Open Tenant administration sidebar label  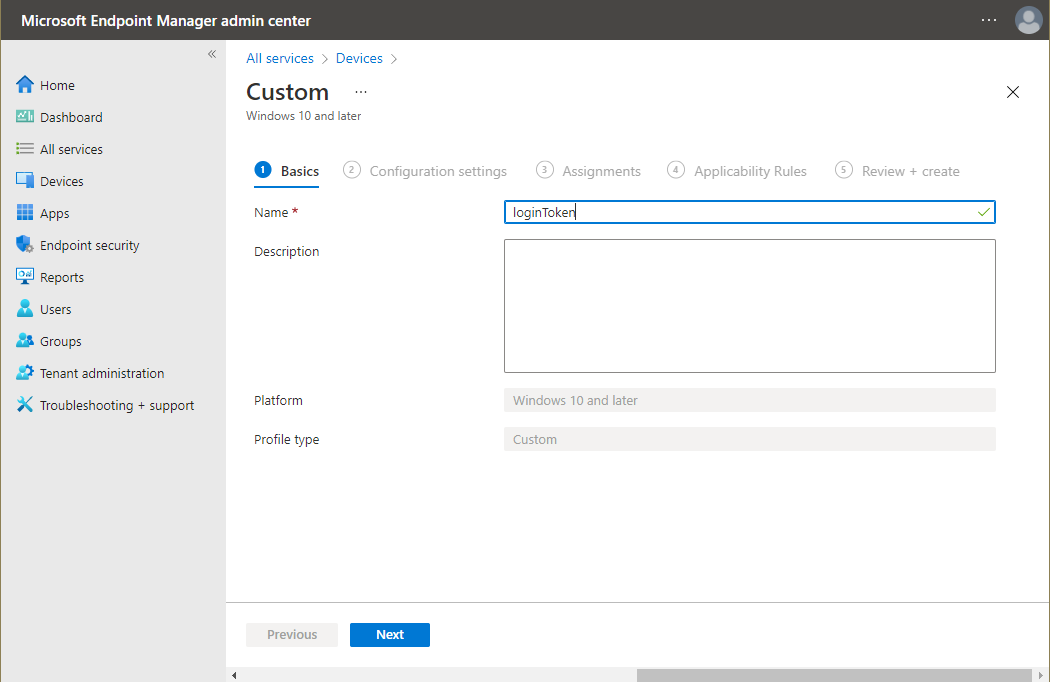pyautogui.click(x=102, y=373)
